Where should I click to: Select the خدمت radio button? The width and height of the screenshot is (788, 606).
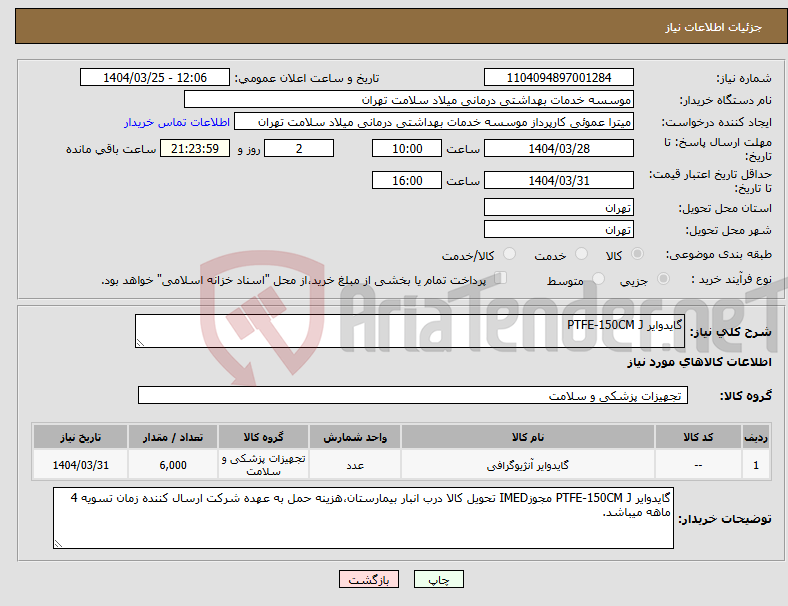point(581,254)
